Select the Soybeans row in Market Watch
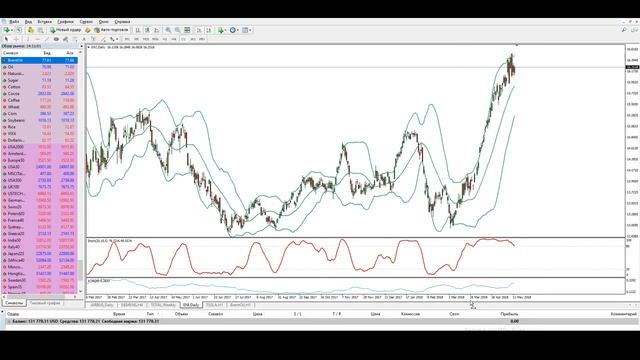 [39, 120]
